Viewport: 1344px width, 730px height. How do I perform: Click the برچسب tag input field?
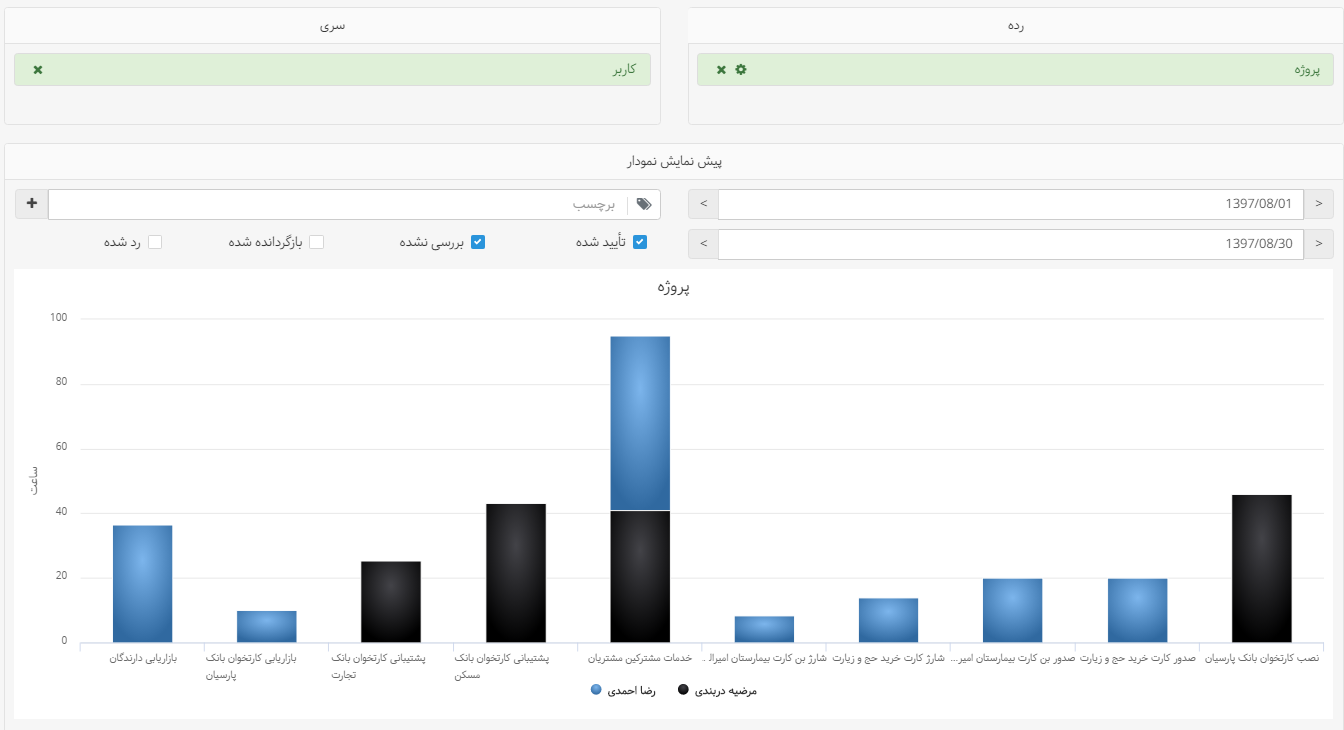[x=340, y=204]
